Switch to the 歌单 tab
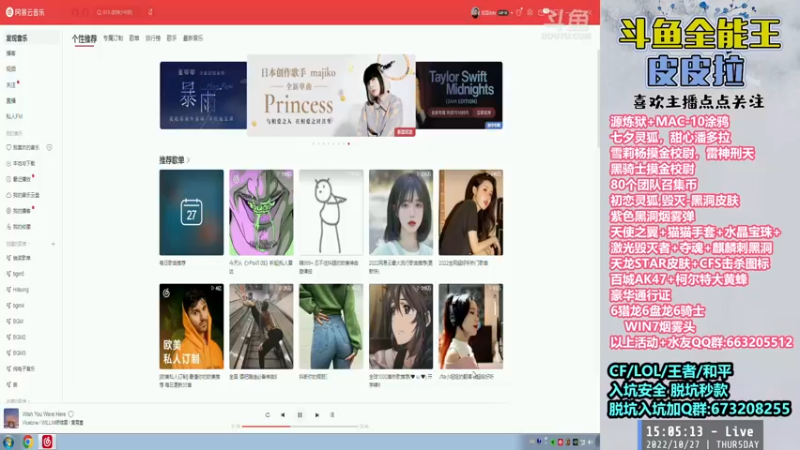The image size is (800, 450). [134, 38]
